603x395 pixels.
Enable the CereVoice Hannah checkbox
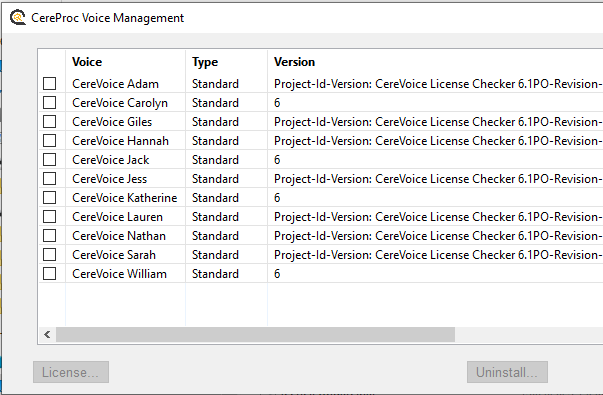pos(50,141)
